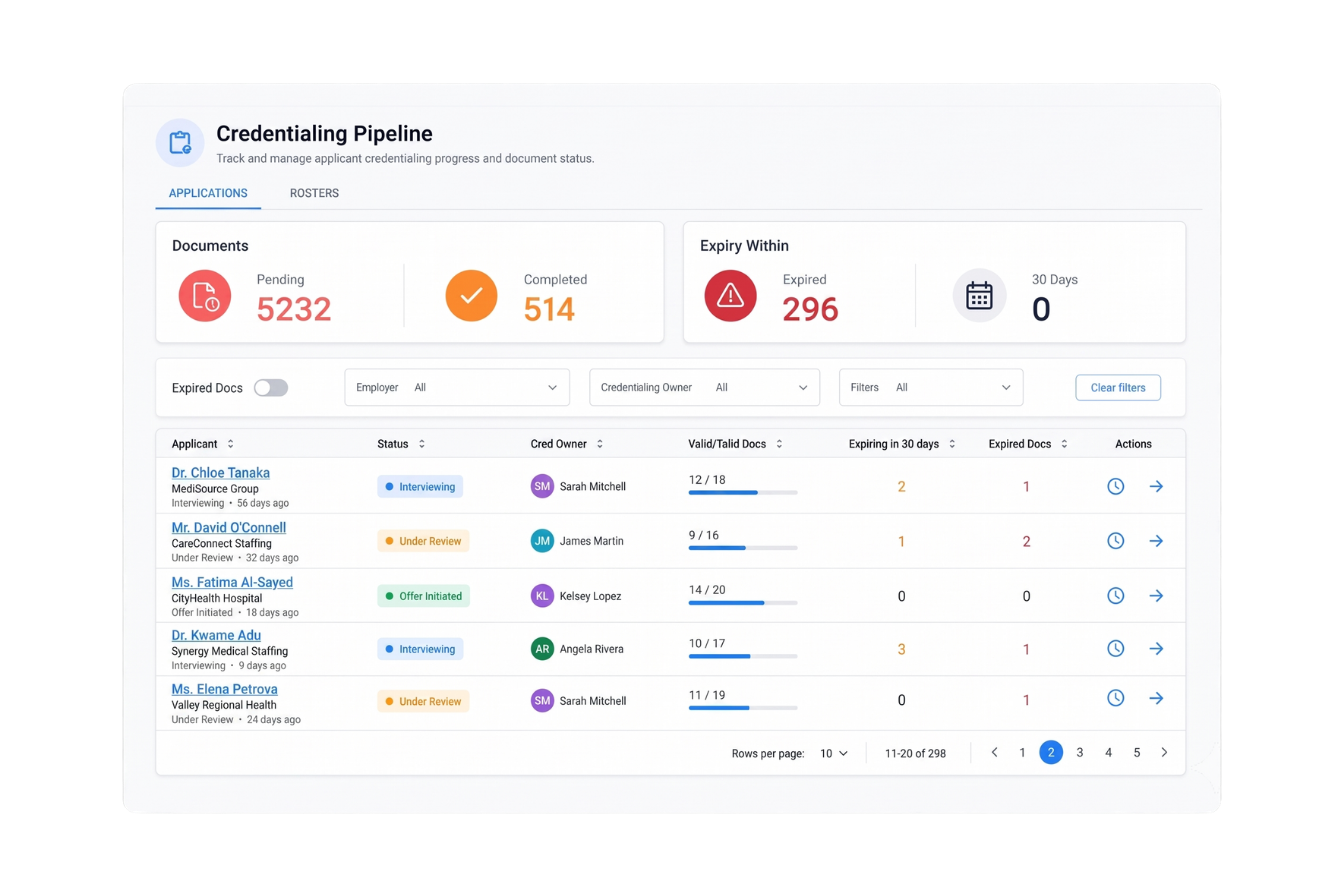Click the 12 / 18 docs progress bar
The height and width of the screenshot is (896, 1344).
pos(743,493)
